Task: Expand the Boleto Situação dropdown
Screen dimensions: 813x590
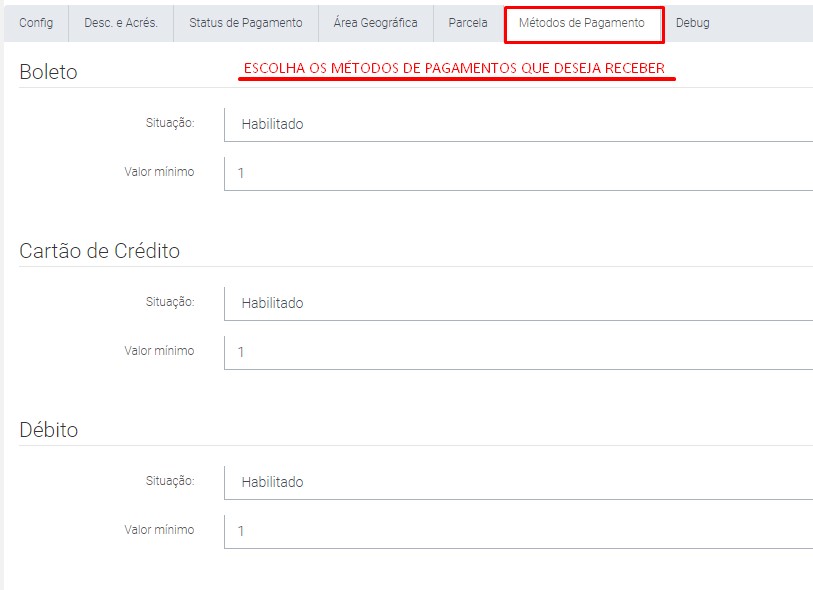Action: click(x=518, y=124)
